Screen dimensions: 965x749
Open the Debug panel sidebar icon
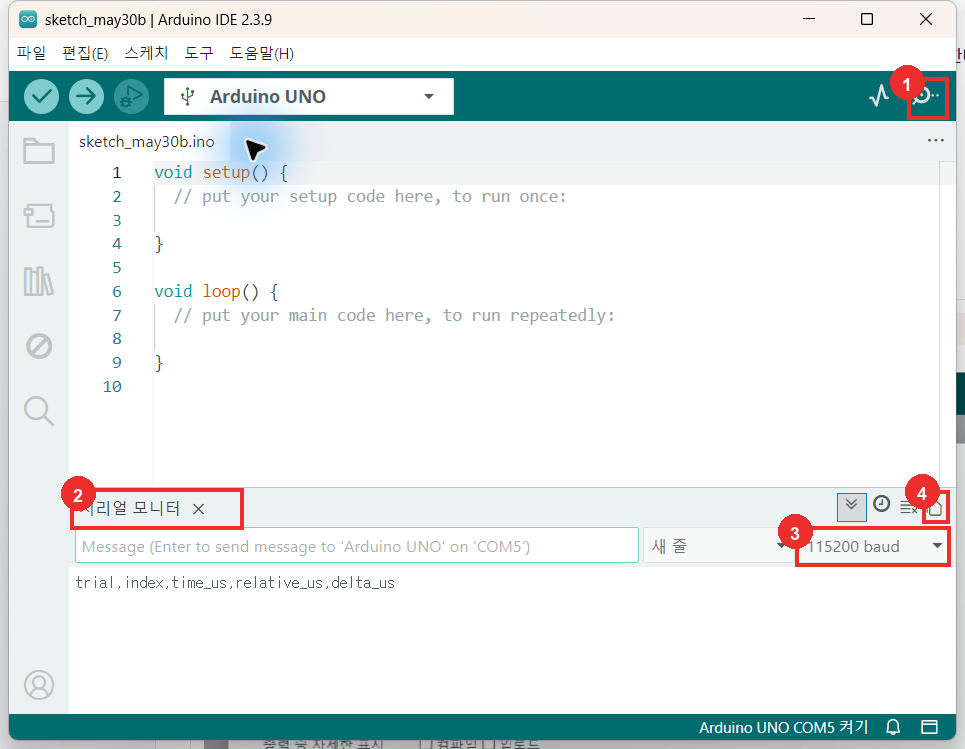[x=39, y=346]
